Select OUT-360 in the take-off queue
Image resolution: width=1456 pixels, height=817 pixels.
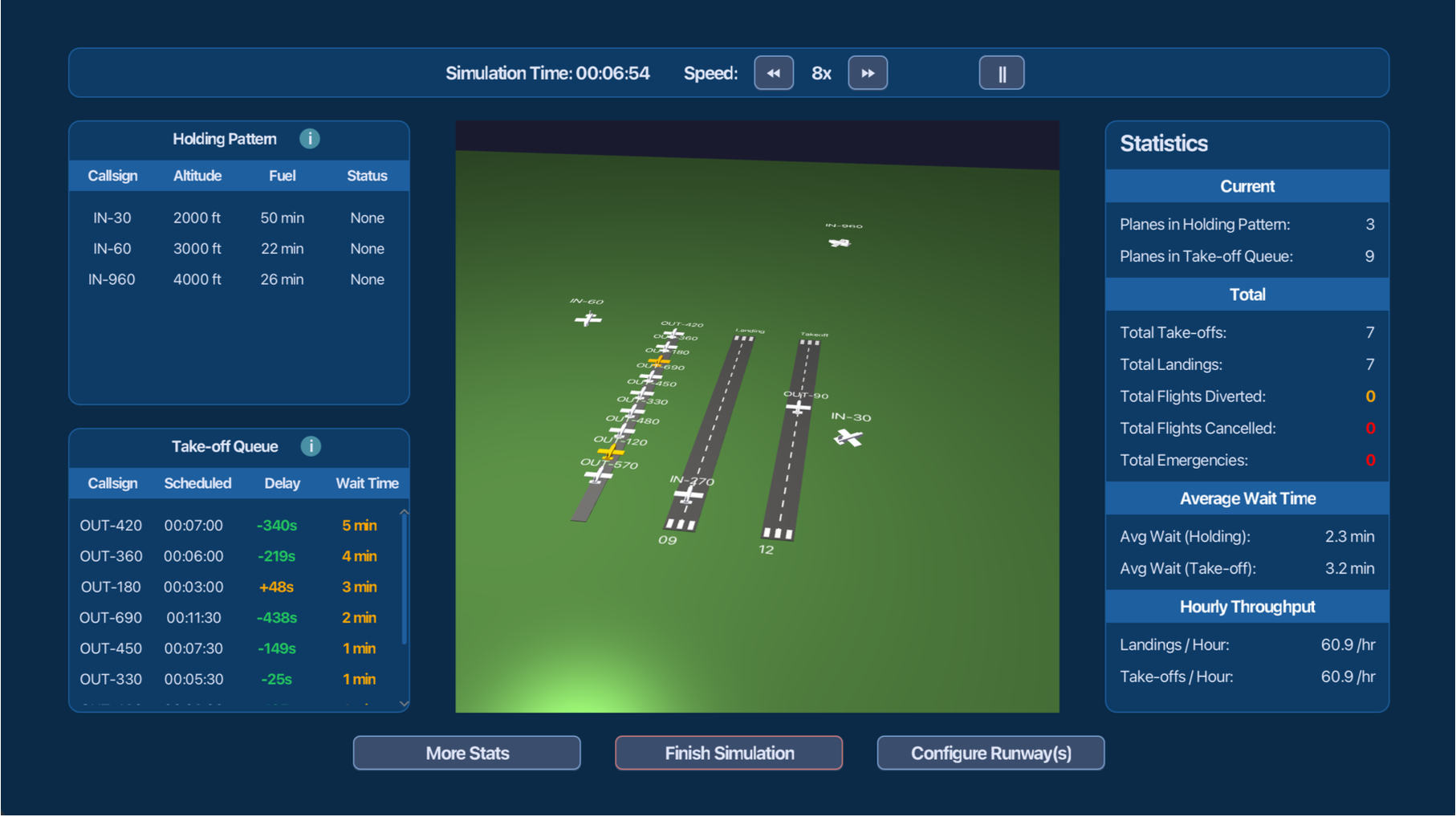tap(234, 556)
